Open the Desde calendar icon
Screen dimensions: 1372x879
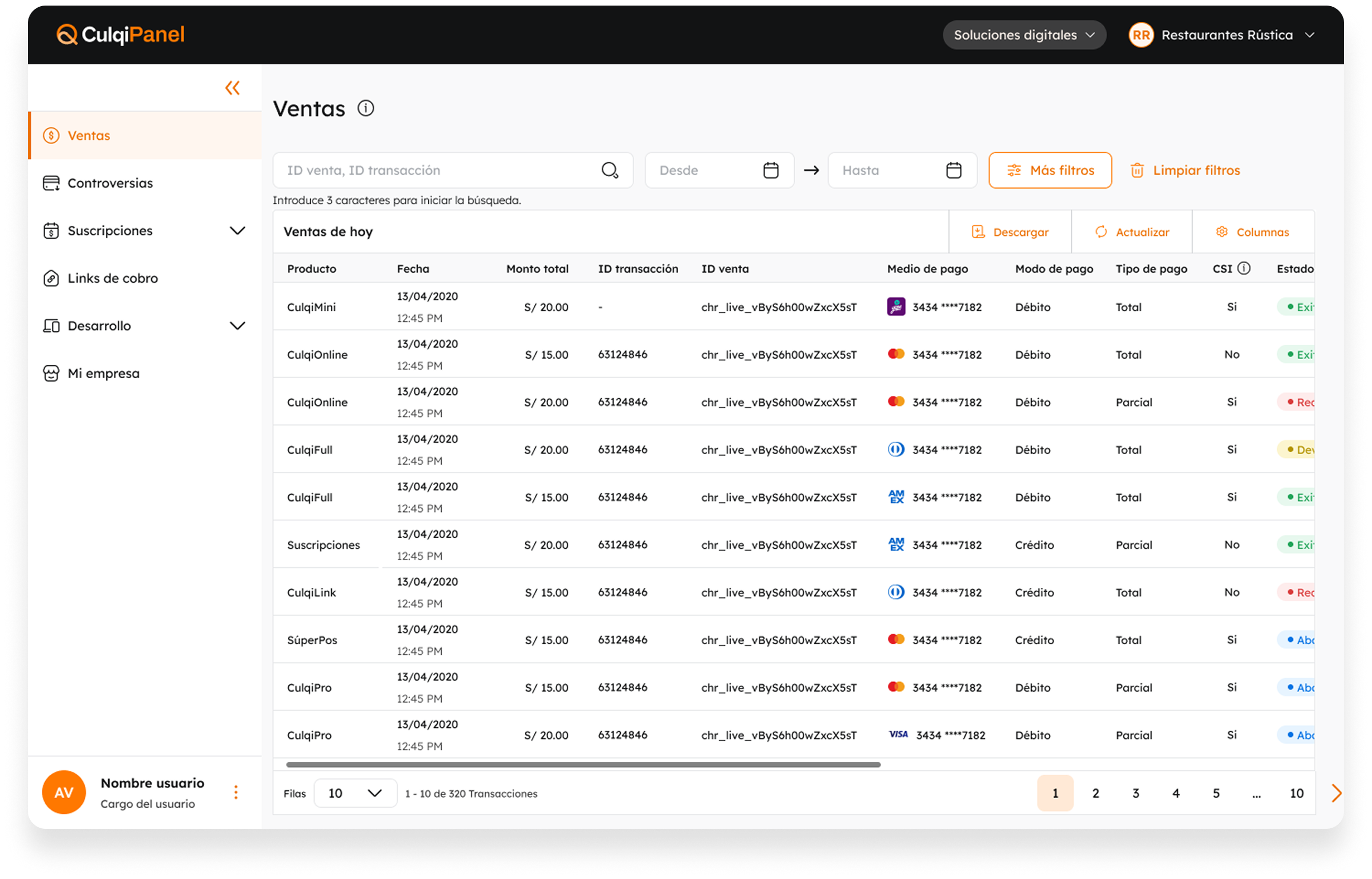click(770, 170)
